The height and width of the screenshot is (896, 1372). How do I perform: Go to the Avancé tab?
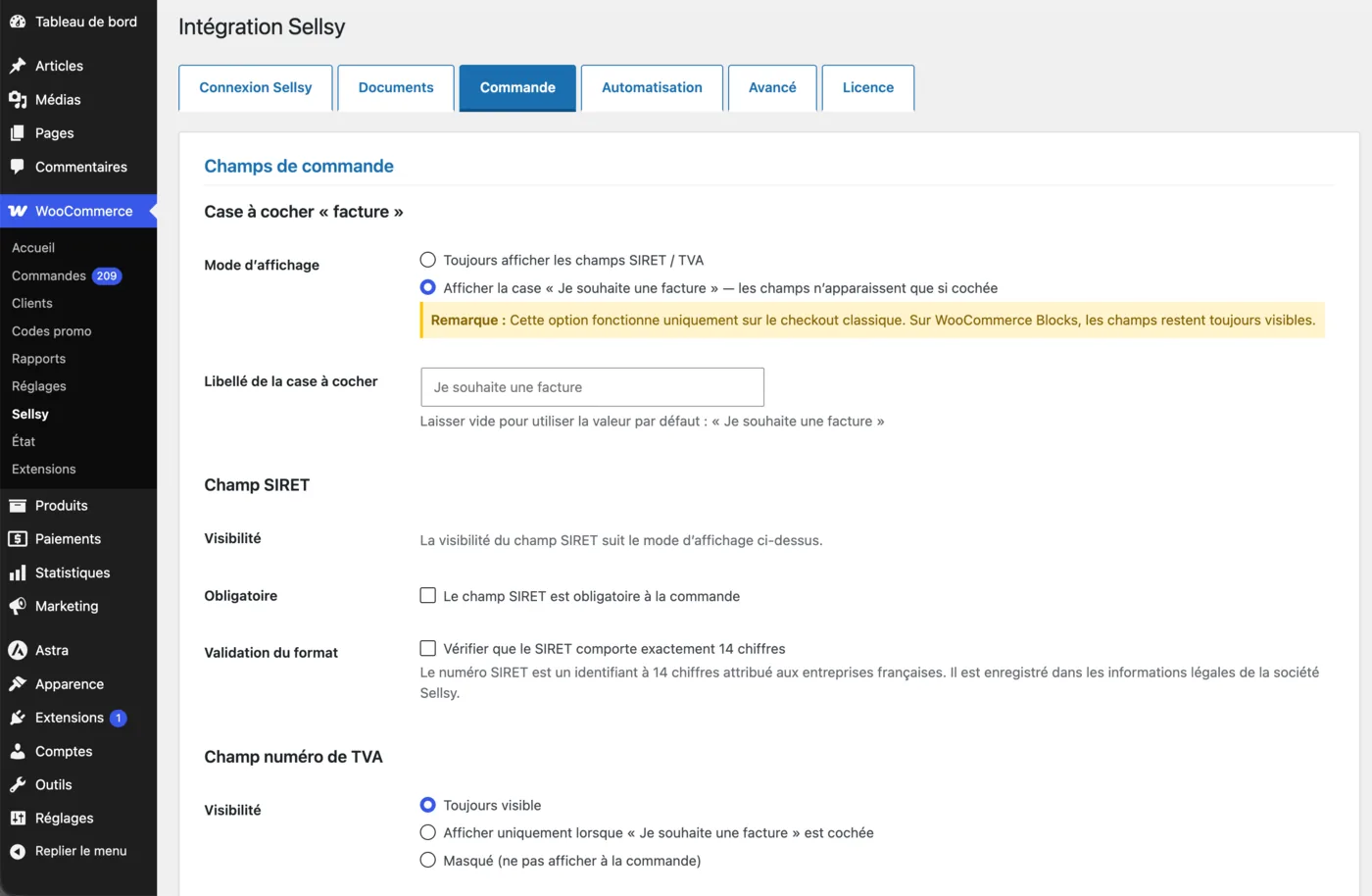click(772, 88)
